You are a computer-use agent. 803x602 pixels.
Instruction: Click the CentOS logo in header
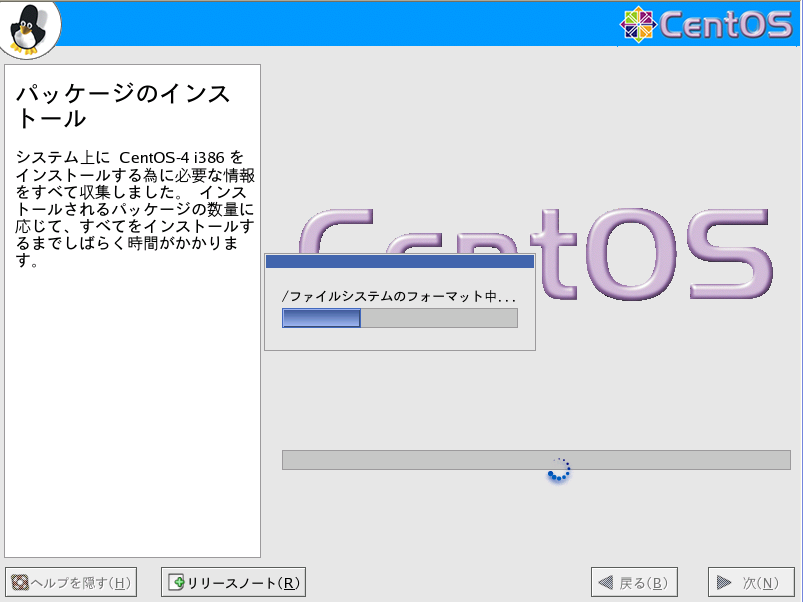706,24
